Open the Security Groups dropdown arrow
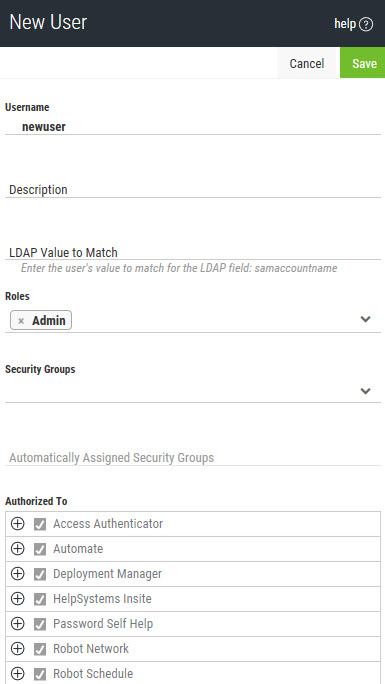The width and height of the screenshot is (385, 684). click(365, 391)
